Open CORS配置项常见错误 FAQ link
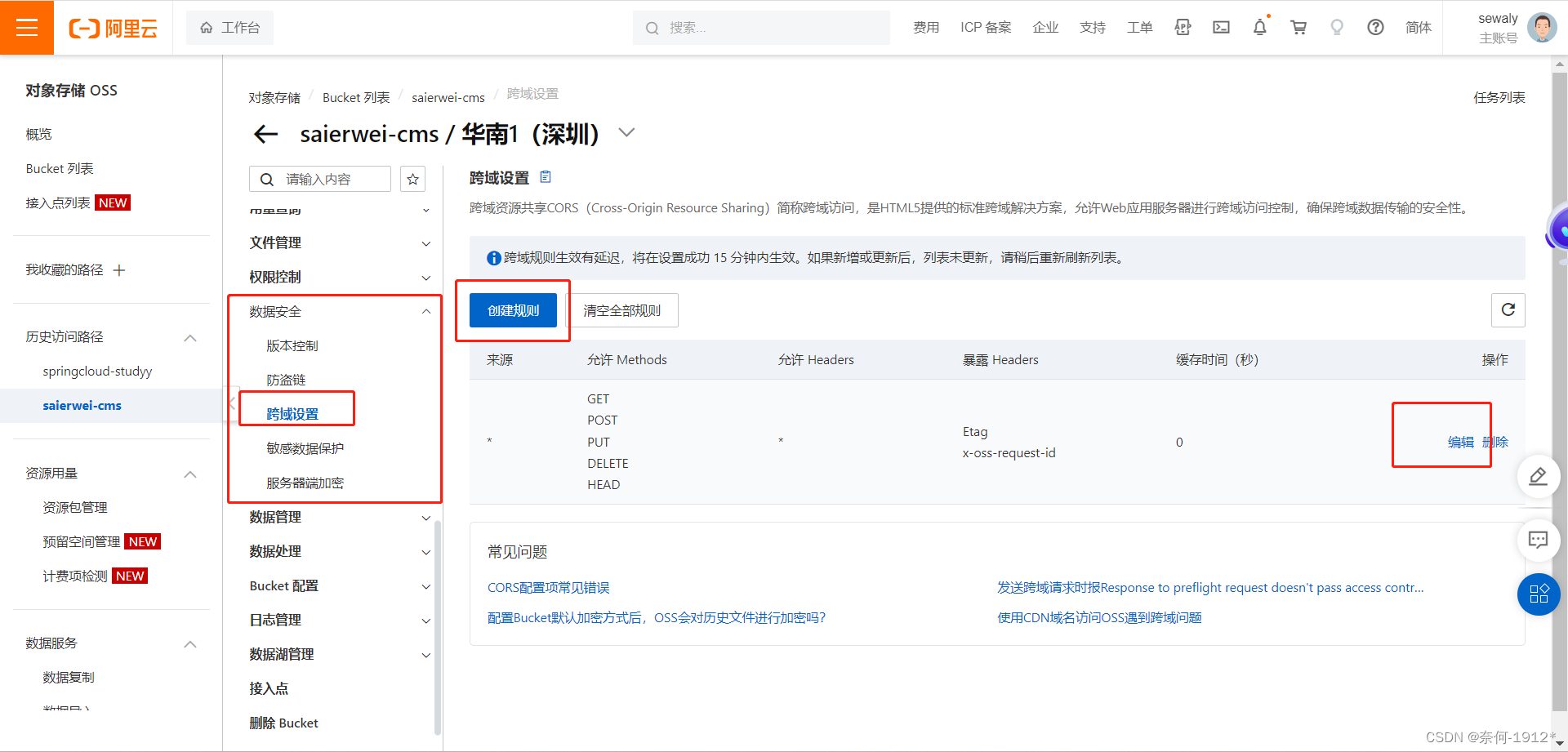Screen dimensions: 1568x752 coord(549,588)
